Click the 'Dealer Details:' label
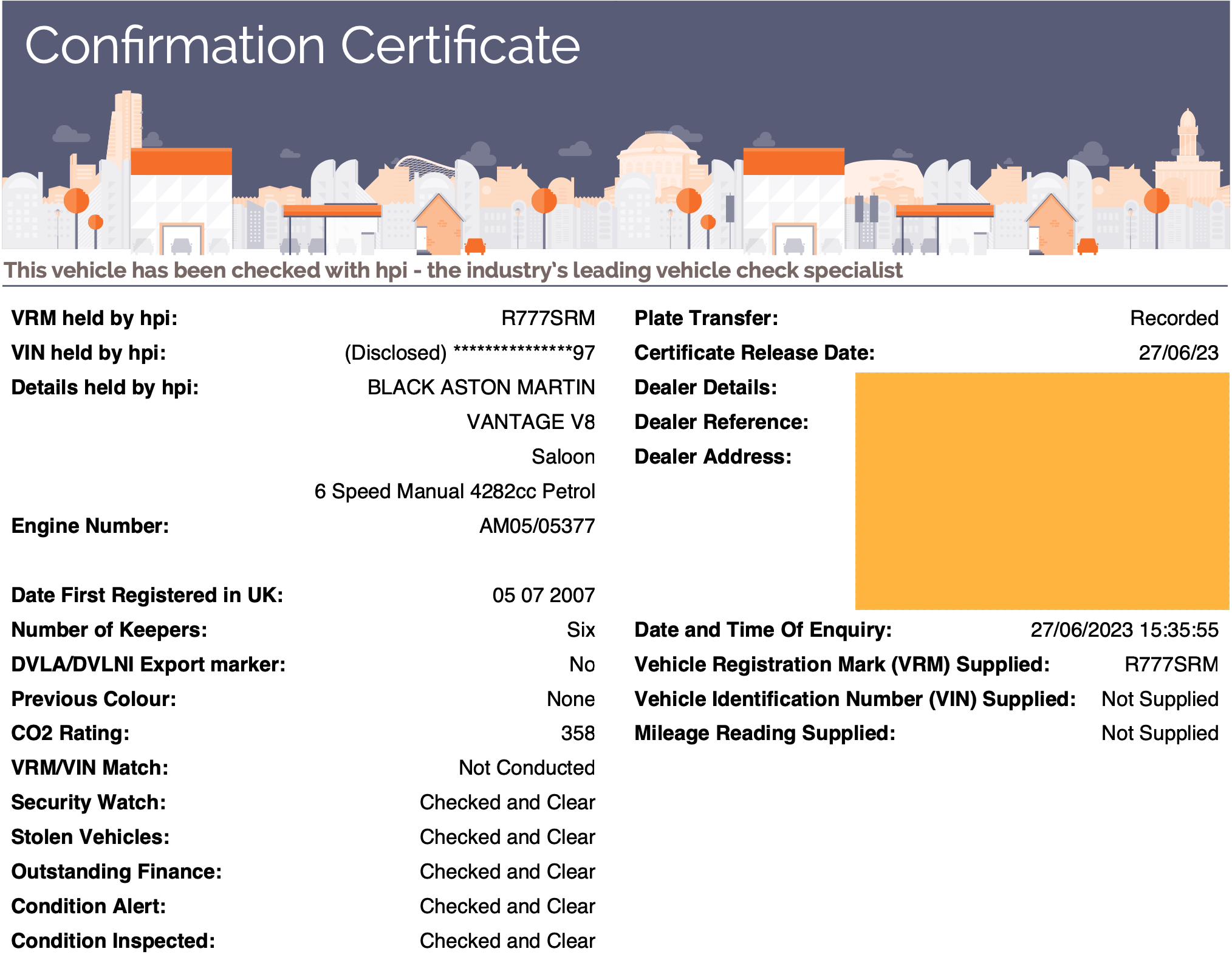Image resolution: width=1232 pixels, height=960 pixels. [x=706, y=388]
